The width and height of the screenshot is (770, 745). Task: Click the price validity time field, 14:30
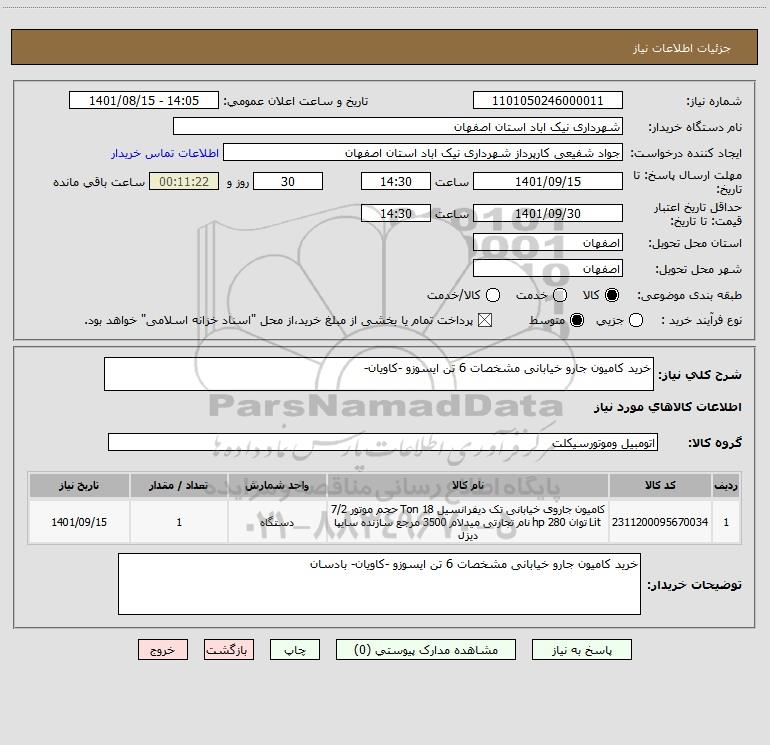pos(396,213)
